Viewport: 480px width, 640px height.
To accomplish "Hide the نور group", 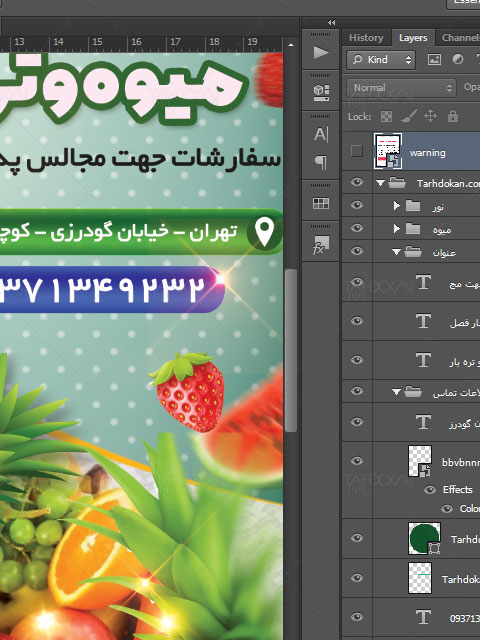I will point(357,204).
